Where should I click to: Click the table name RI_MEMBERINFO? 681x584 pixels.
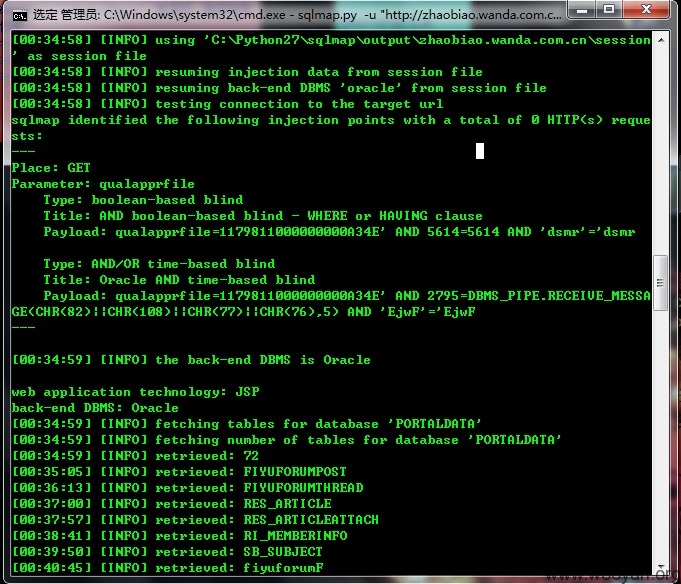(295, 536)
